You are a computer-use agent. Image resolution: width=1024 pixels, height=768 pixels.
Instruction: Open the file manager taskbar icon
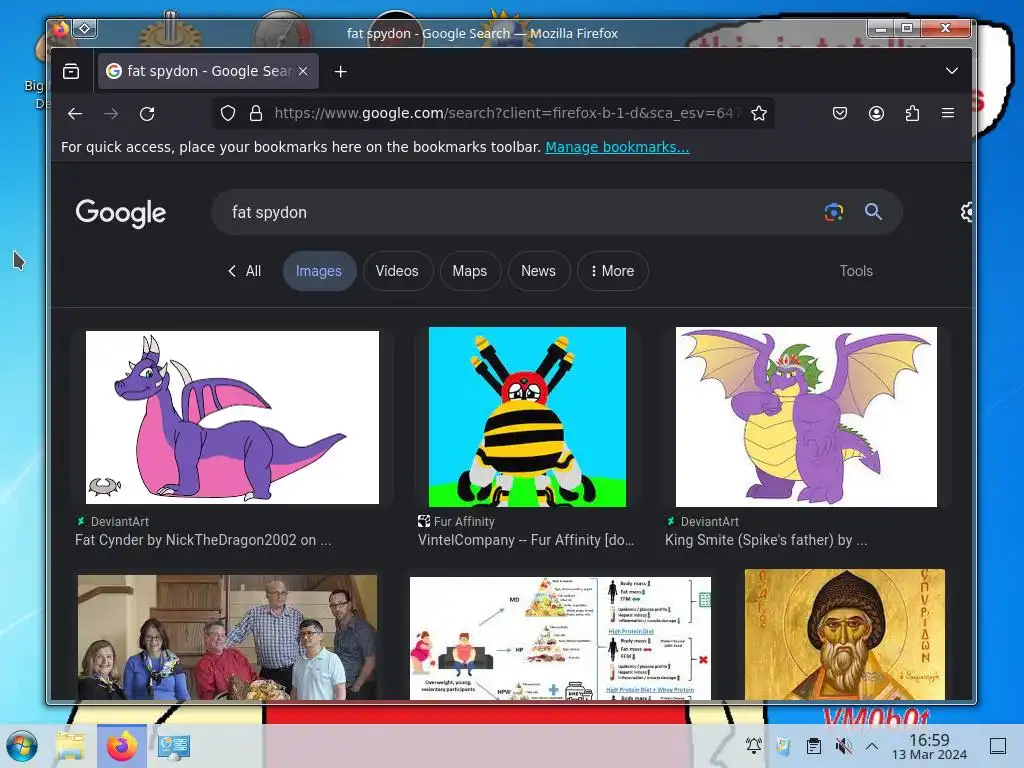point(70,746)
